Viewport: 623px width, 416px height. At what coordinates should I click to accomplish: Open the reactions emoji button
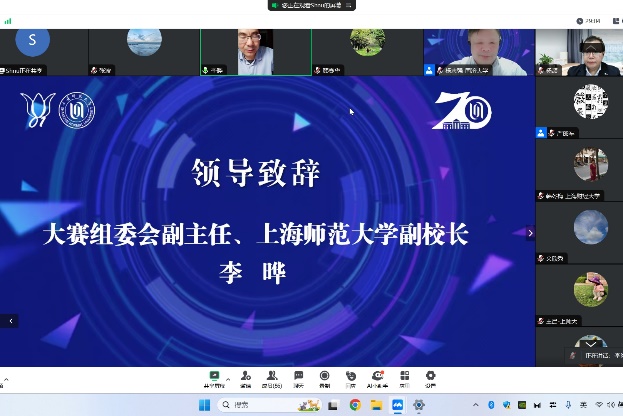tap(351, 379)
